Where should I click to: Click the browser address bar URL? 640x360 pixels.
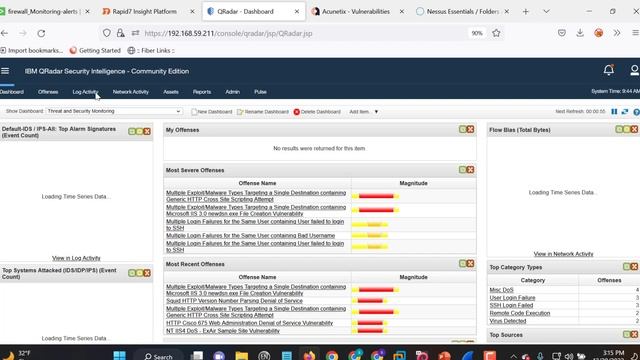click(228, 33)
